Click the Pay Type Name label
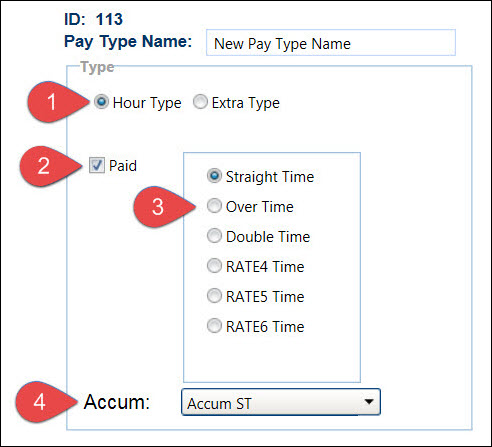 click(128, 42)
